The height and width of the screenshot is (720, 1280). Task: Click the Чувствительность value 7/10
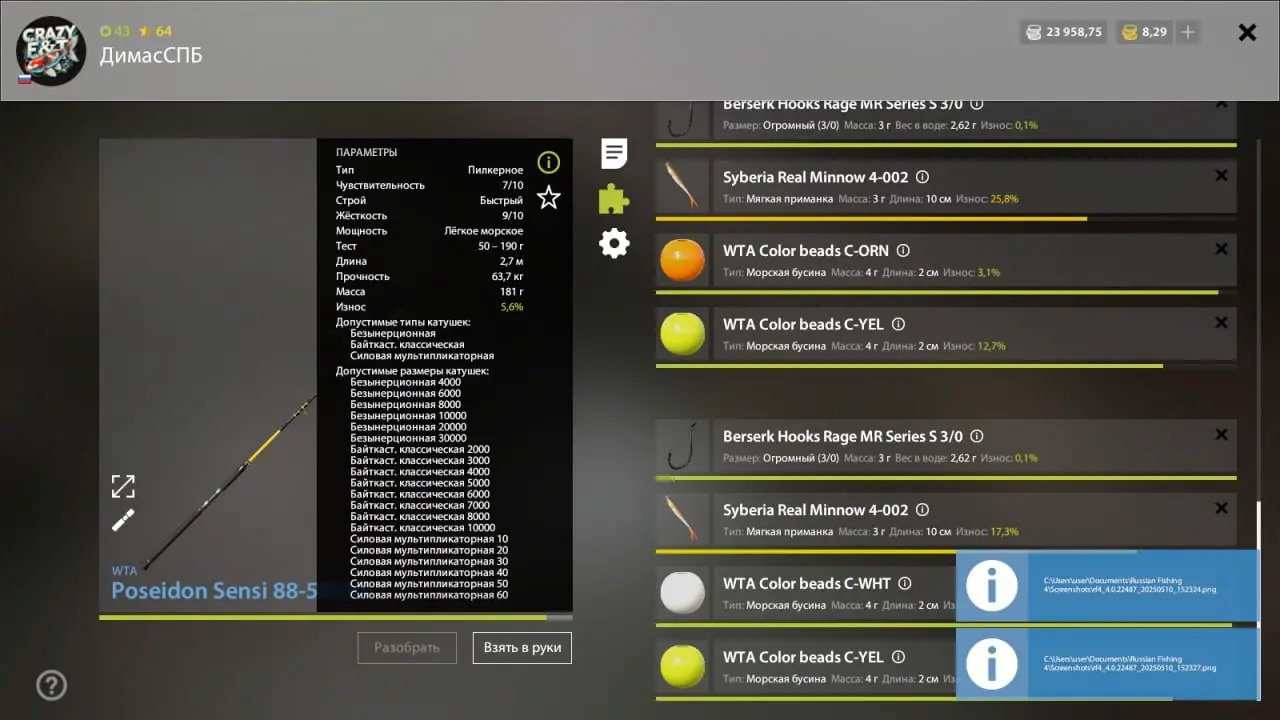[512, 185]
